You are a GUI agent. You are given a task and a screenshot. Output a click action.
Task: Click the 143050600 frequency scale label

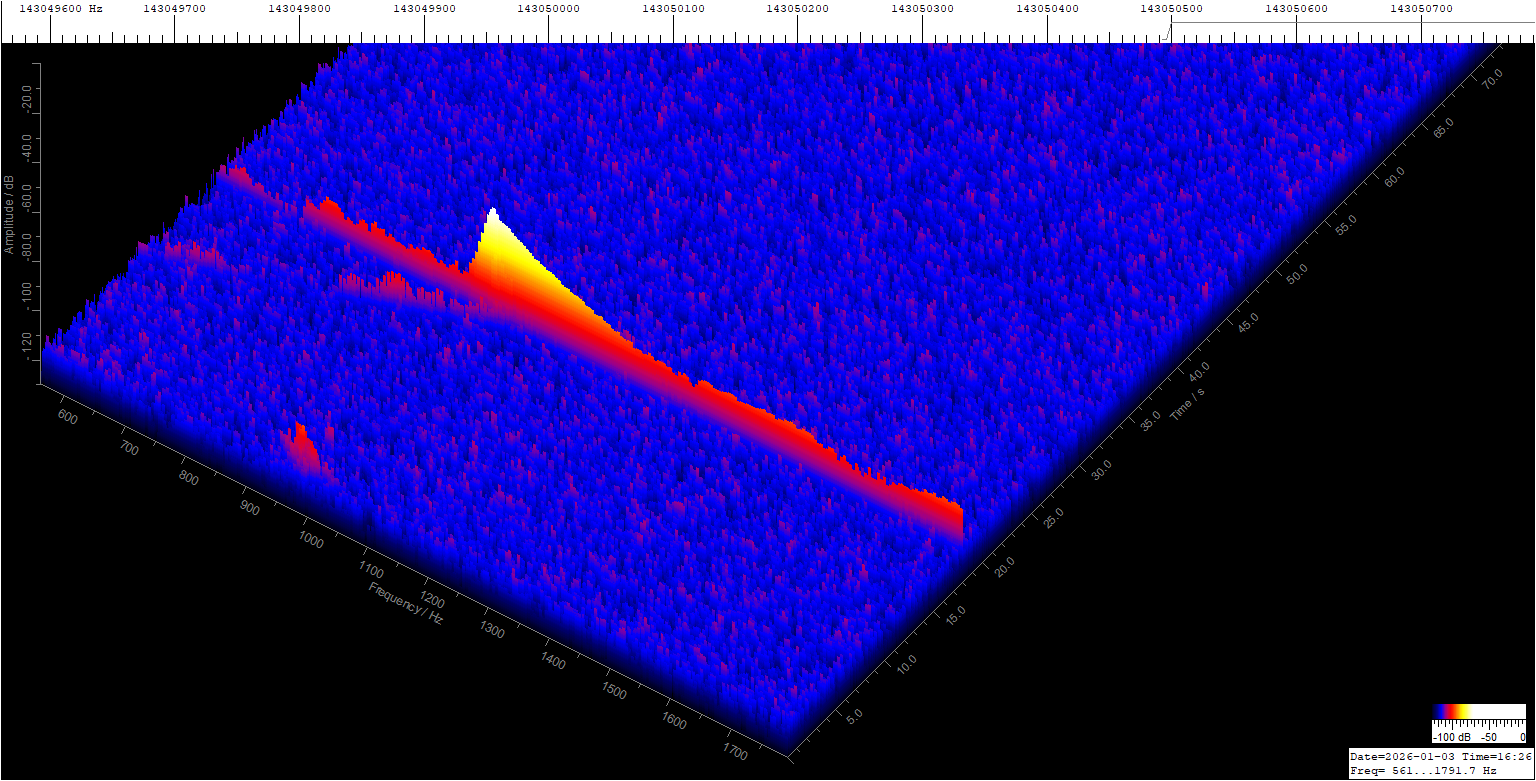pyautogui.click(x=1297, y=8)
